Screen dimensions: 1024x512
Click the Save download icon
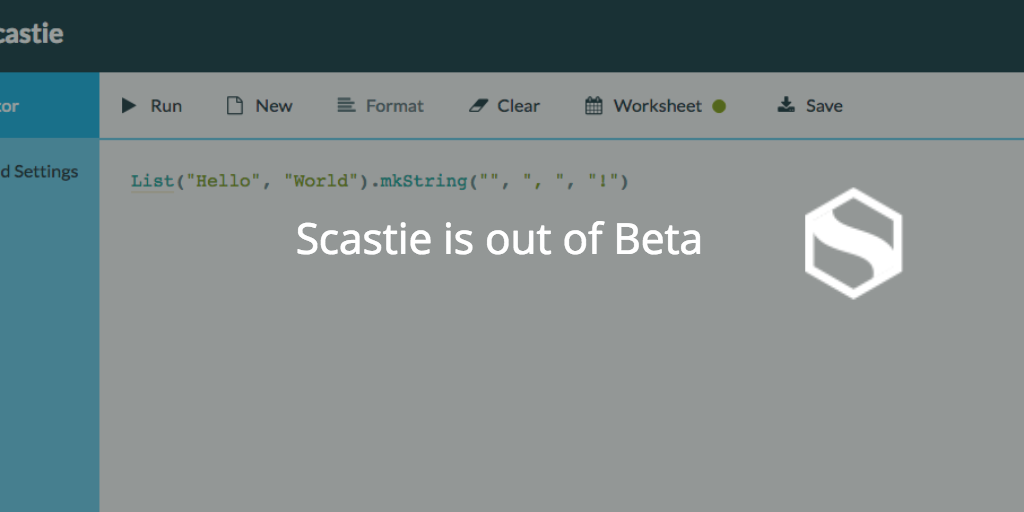click(x=786, y=105)
